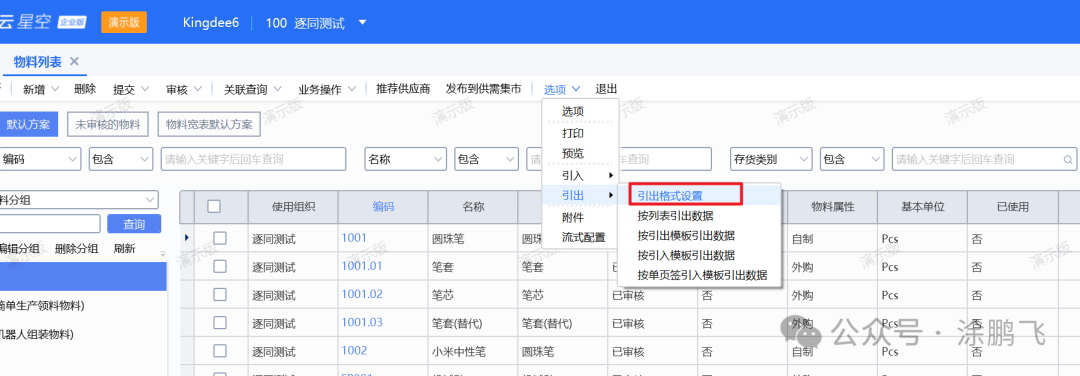Screen dimensions: 1080x376
Task: Select 引出格式设置 menu entry
Action: (x=669, y=196)
